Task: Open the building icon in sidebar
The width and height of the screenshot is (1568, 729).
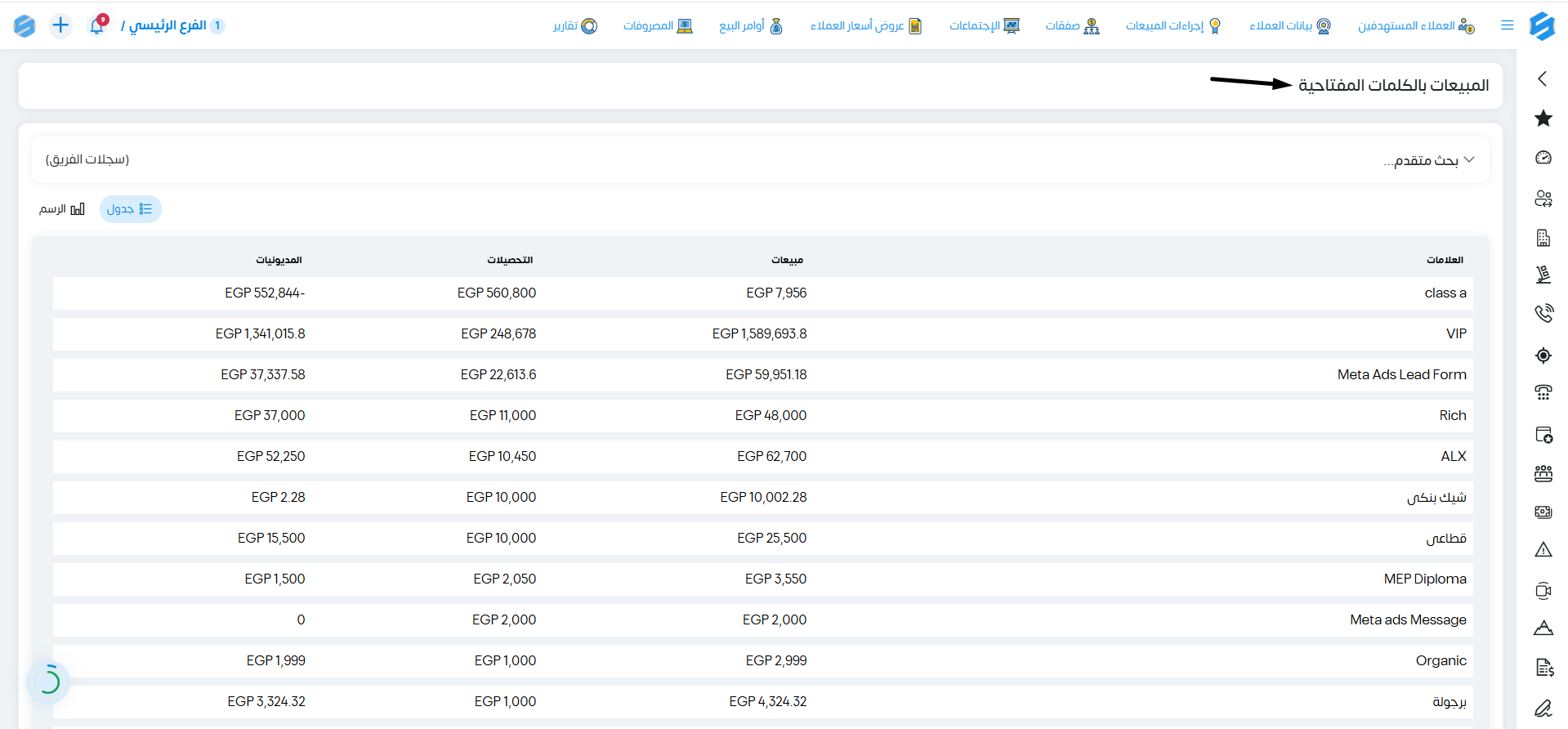Action: coord(1543,238)
